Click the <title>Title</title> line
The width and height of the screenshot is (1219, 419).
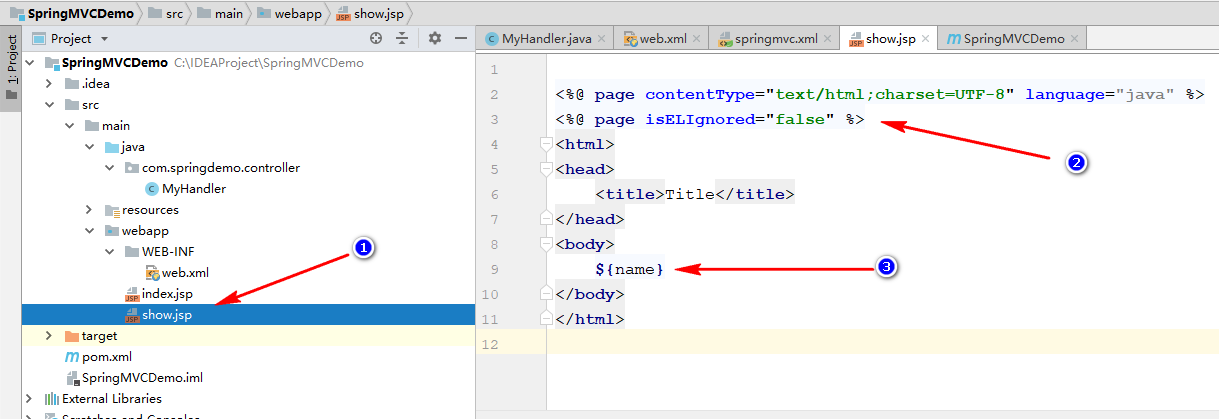[694, 194]
